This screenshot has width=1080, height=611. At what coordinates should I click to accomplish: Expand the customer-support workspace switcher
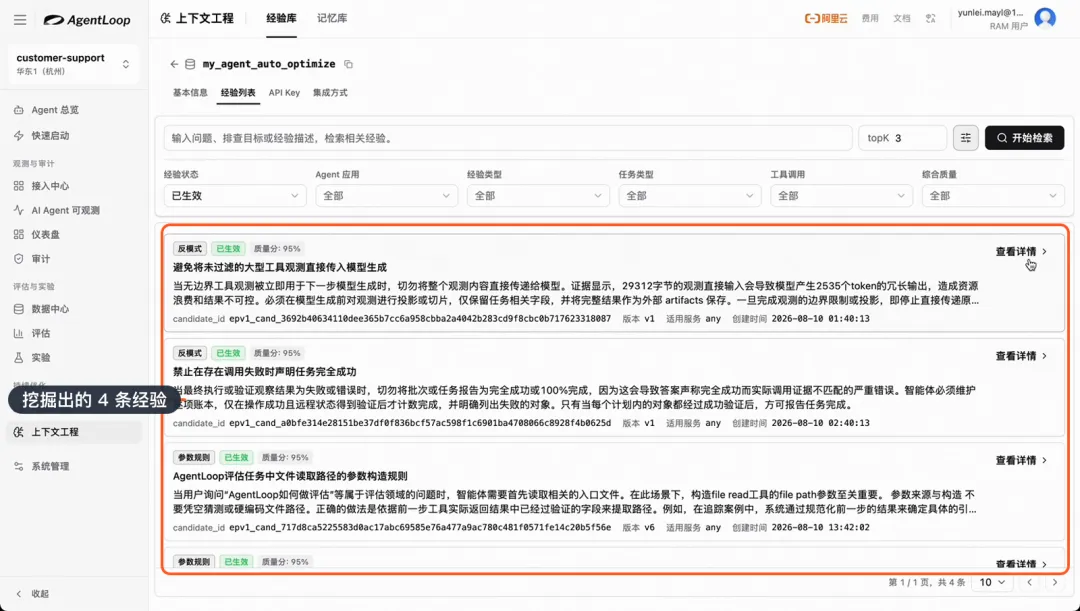coord(74,64)
